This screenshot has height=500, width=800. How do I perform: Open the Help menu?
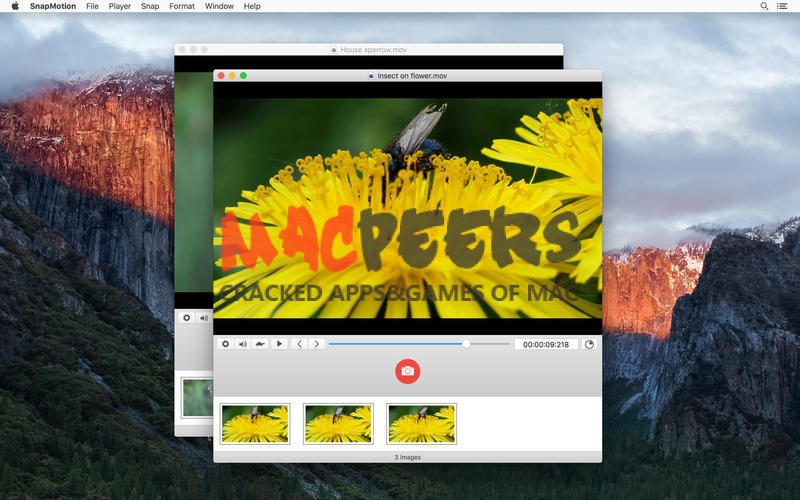252,6
